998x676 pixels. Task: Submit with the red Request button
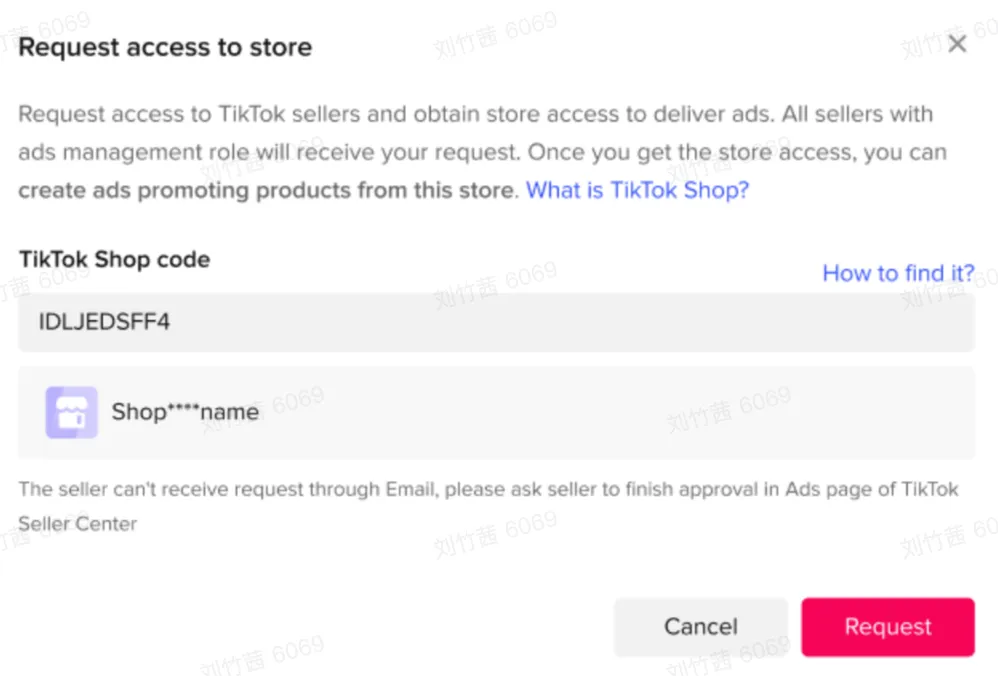[888, 627]
